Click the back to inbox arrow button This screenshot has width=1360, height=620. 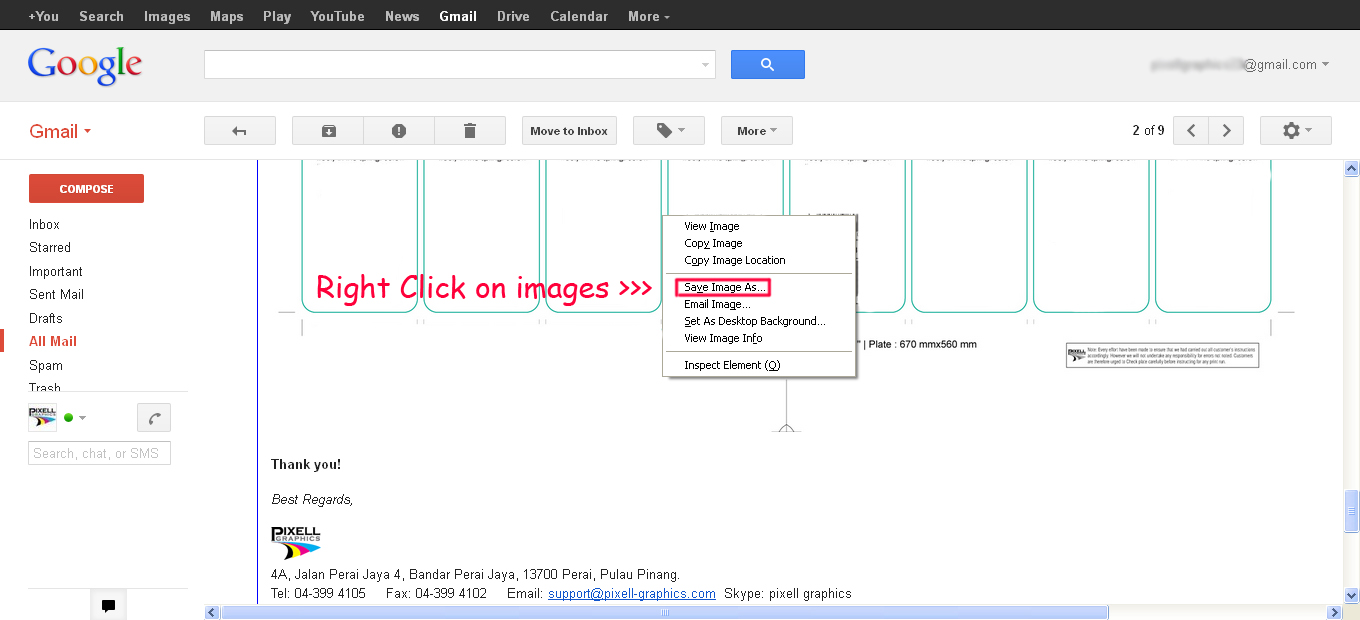pyautogui.click(x=239, y=131)
